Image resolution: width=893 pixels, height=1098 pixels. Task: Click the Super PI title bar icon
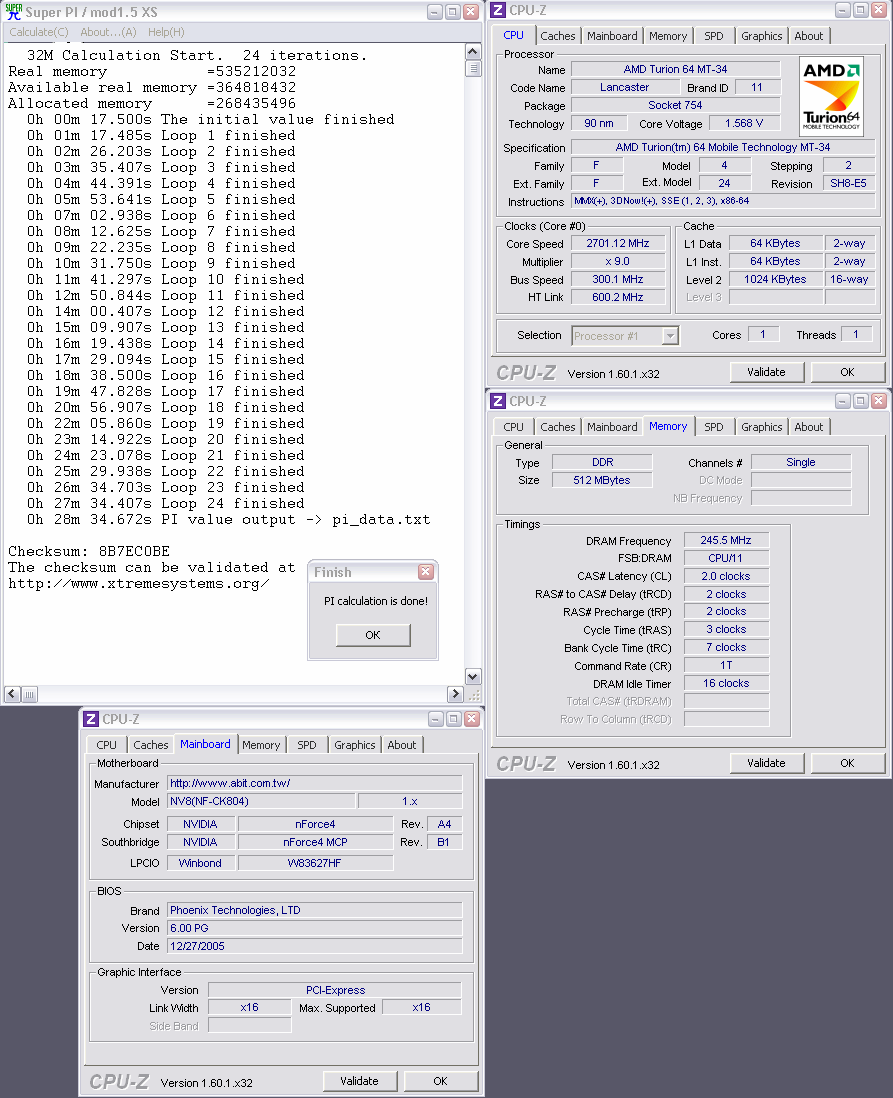(13, 12)
